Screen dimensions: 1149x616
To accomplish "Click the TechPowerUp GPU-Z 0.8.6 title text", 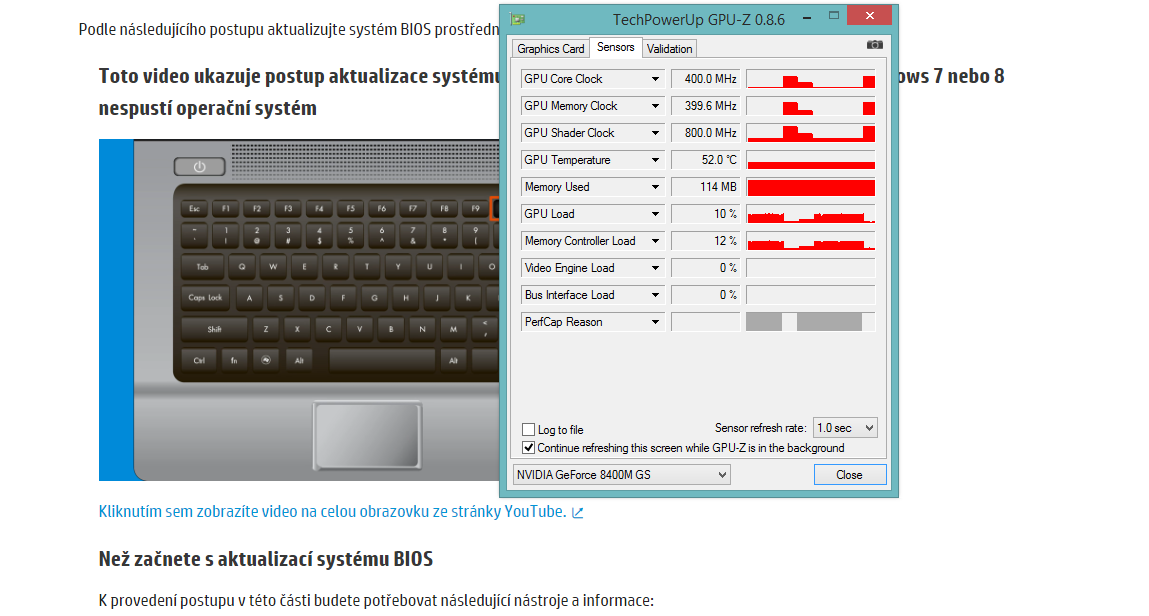I will (x=699, y=20).
